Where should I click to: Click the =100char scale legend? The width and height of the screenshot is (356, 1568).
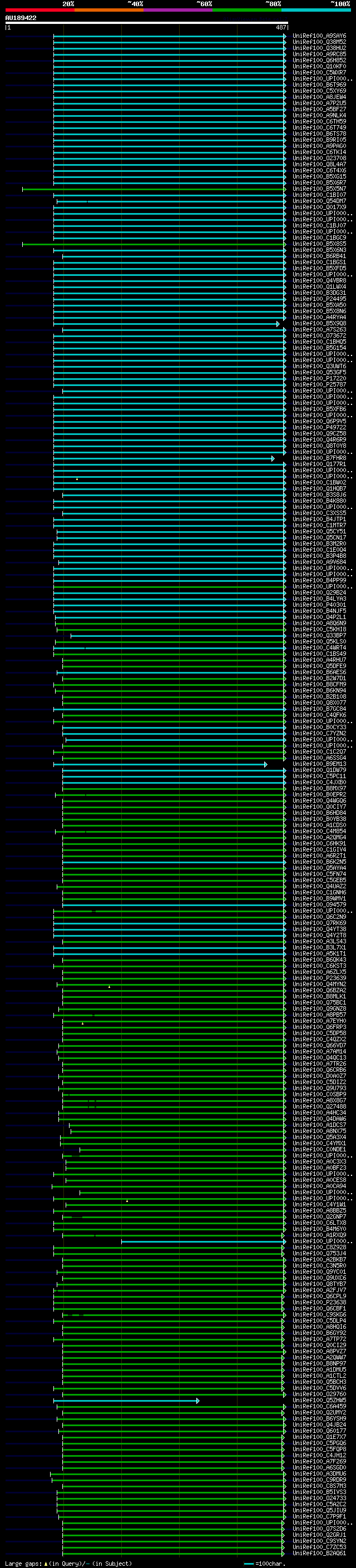click(264, 1563)
